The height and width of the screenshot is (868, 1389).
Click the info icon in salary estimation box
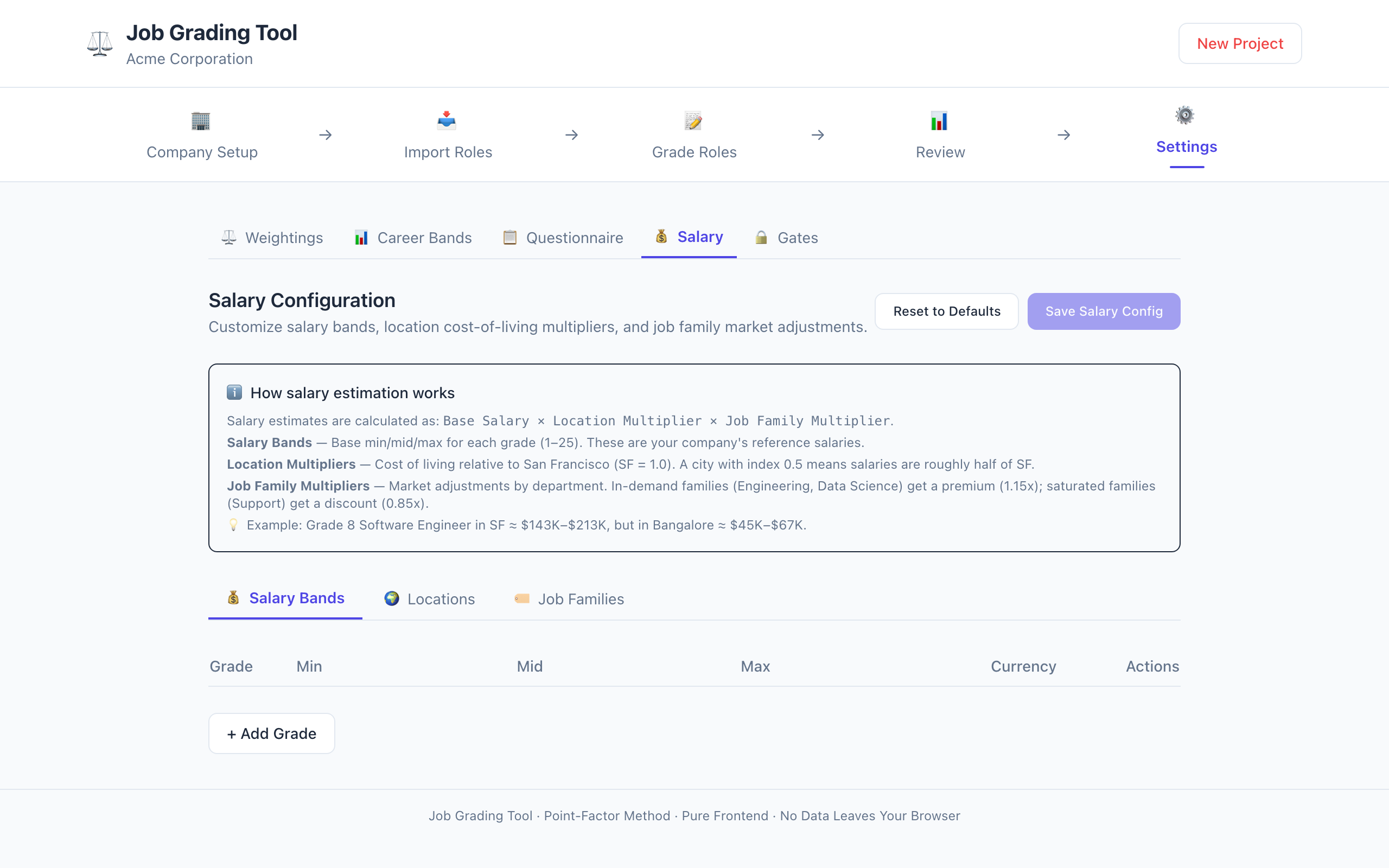[x=234, y=392]
